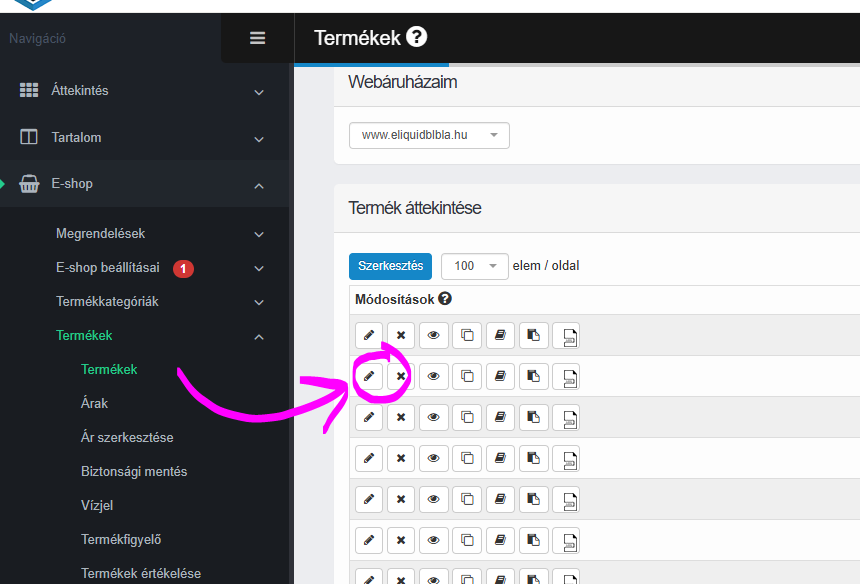Click pencil edit icon in first product row
860x584 pixels.
369,335
